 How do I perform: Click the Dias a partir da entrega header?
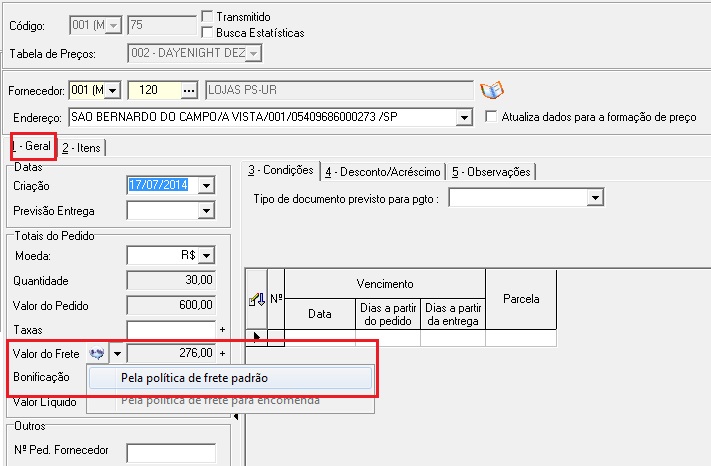click(x=453, y=314)
